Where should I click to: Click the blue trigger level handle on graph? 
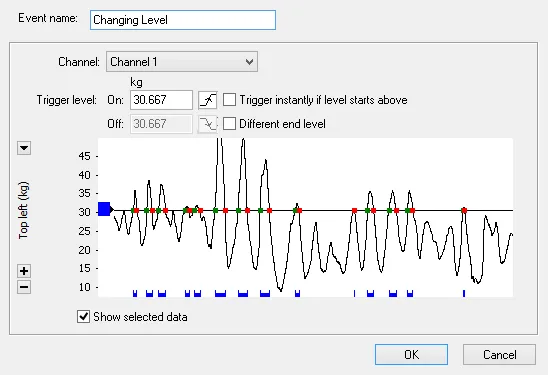(104, 209)
